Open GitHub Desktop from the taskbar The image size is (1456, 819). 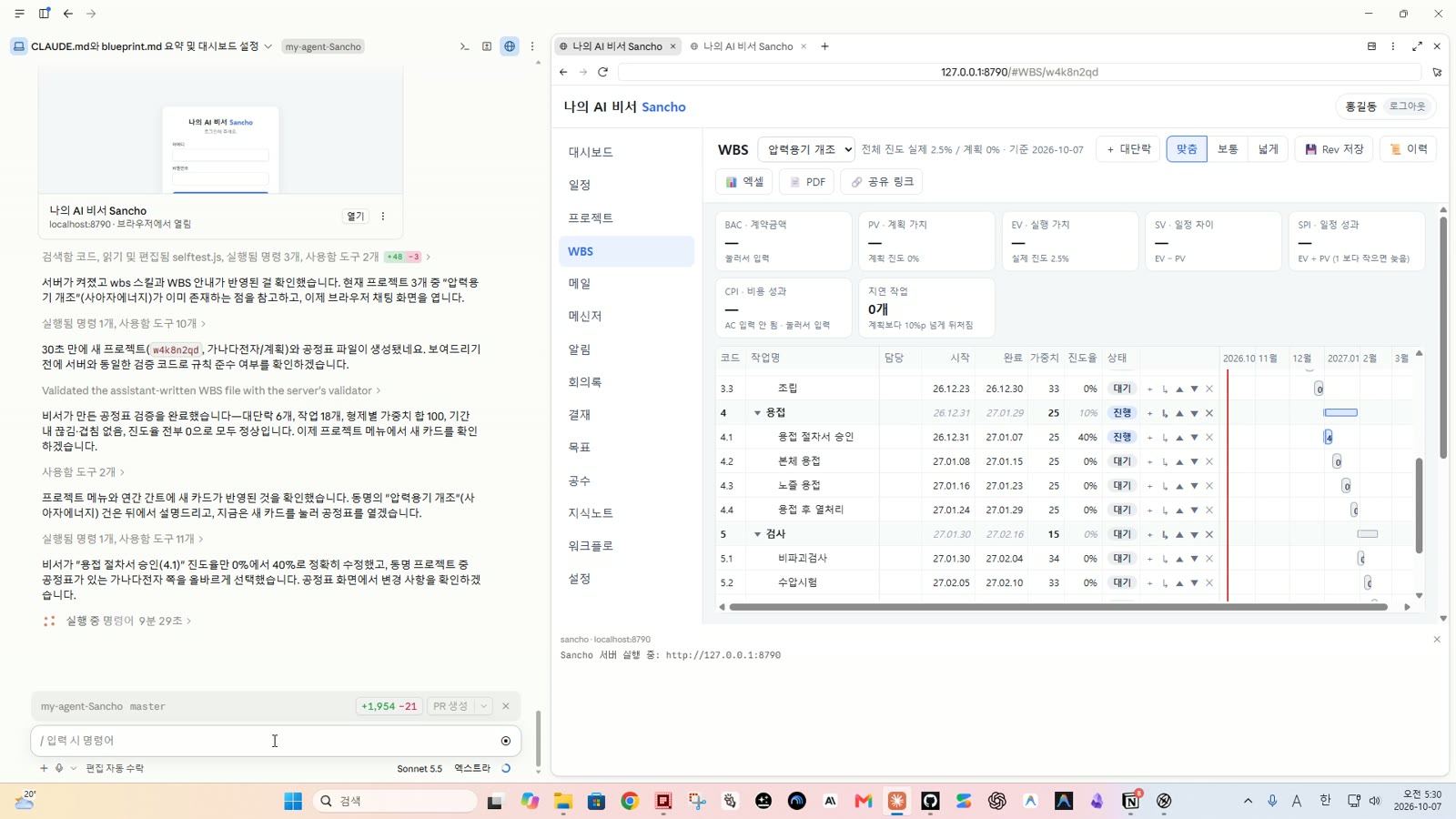coord(930,801)
